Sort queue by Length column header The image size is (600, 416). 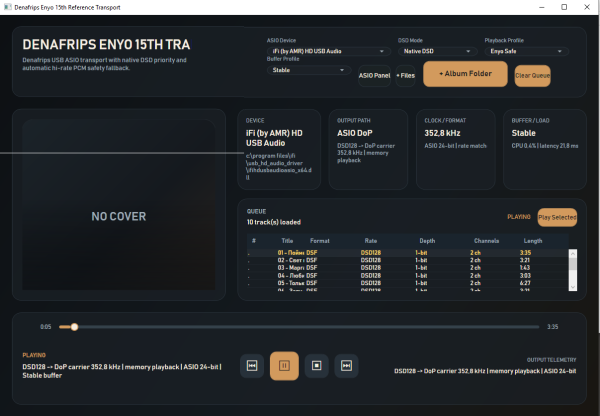click(533, 241)
